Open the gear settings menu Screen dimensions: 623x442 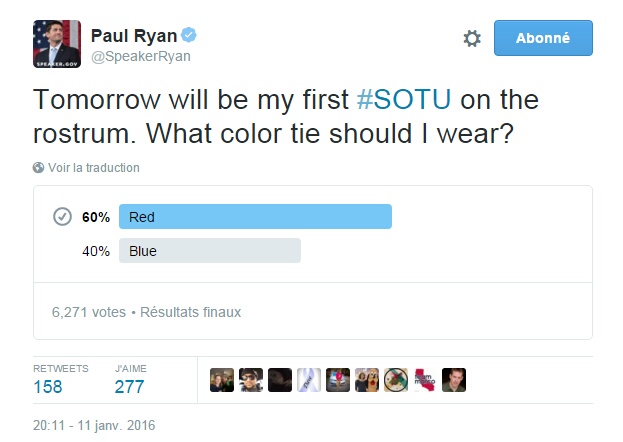(472, 39)
